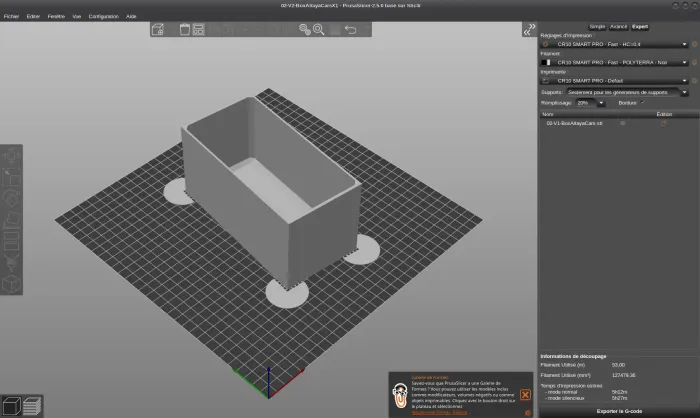Toggle the Bordure checkbox
Screen dimensions: 700x418
click(x=644, y=102)
